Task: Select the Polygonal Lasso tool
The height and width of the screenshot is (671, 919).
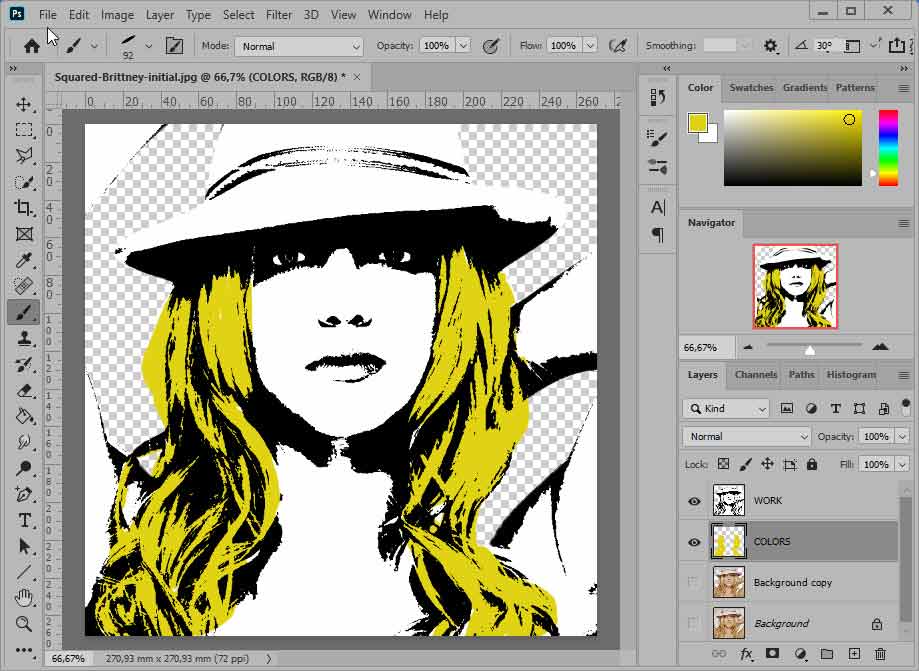Action: tap(23, 156)
